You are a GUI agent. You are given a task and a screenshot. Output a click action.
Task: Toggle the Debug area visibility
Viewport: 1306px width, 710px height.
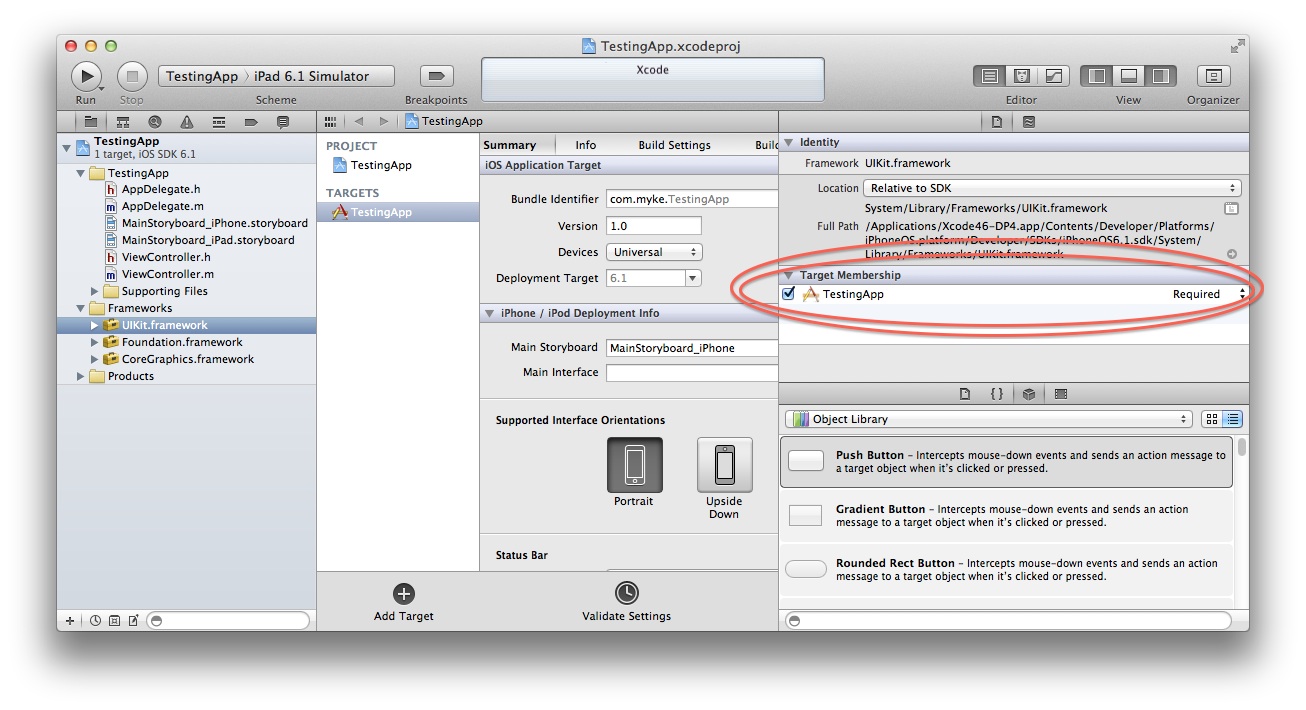click(1128, 76)
